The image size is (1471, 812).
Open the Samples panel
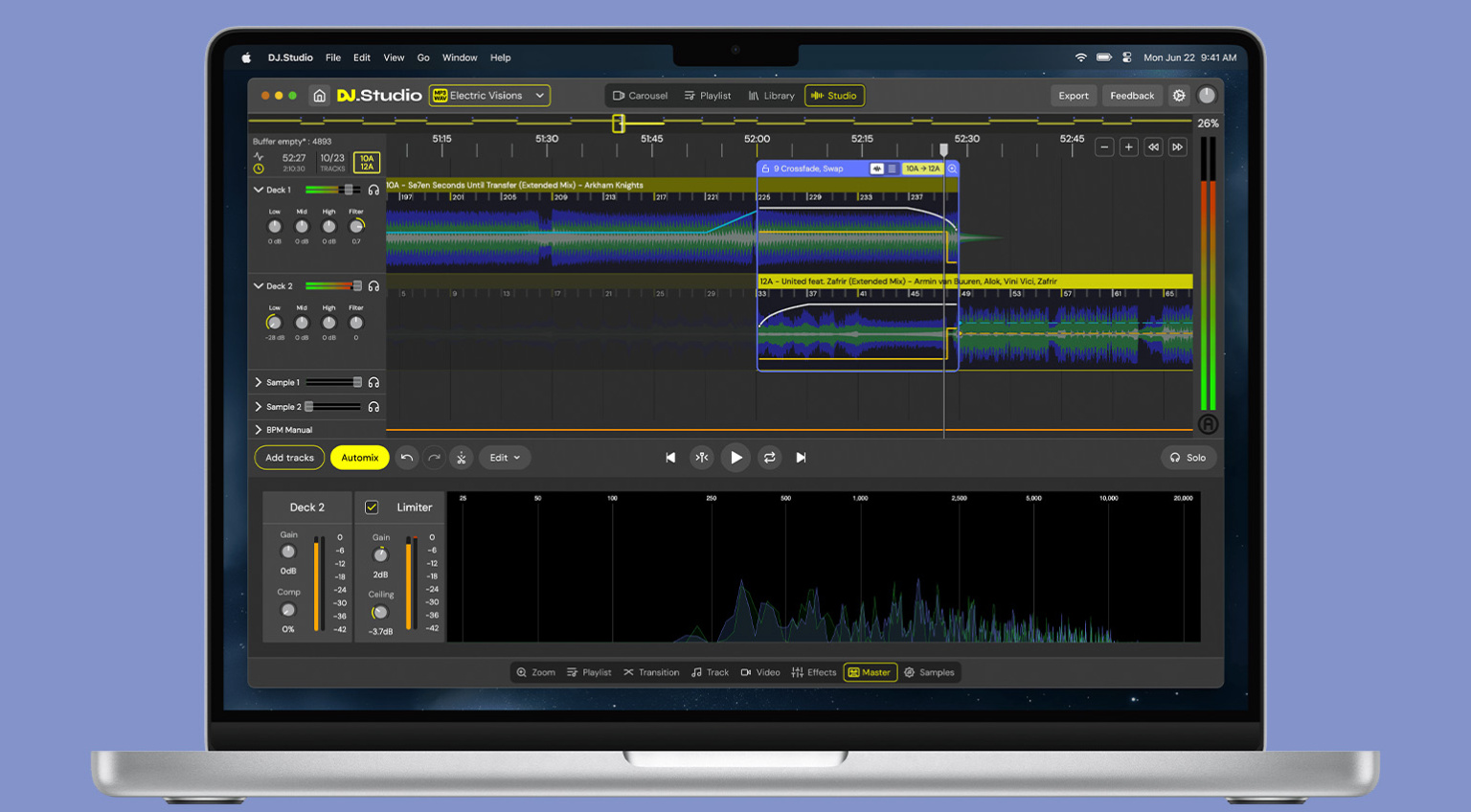coord(929,671)
